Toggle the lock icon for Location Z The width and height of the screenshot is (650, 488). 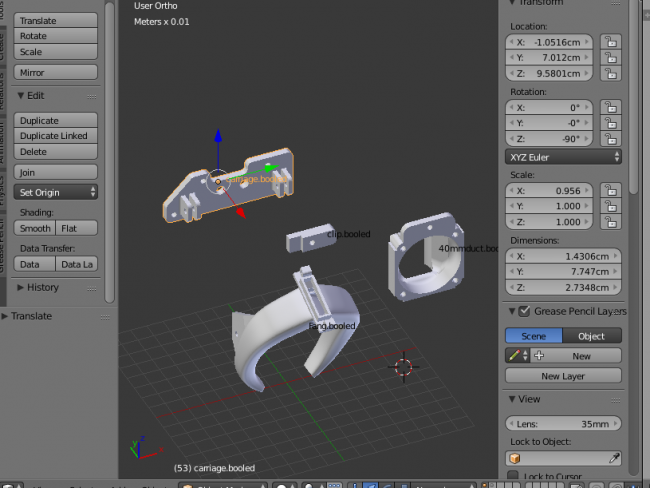pyautogui.click(x=608, y=73)
